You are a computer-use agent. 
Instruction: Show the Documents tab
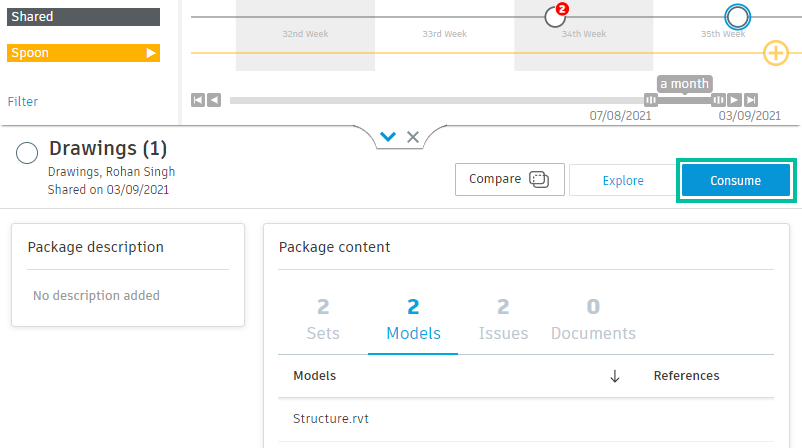point(593,320)
